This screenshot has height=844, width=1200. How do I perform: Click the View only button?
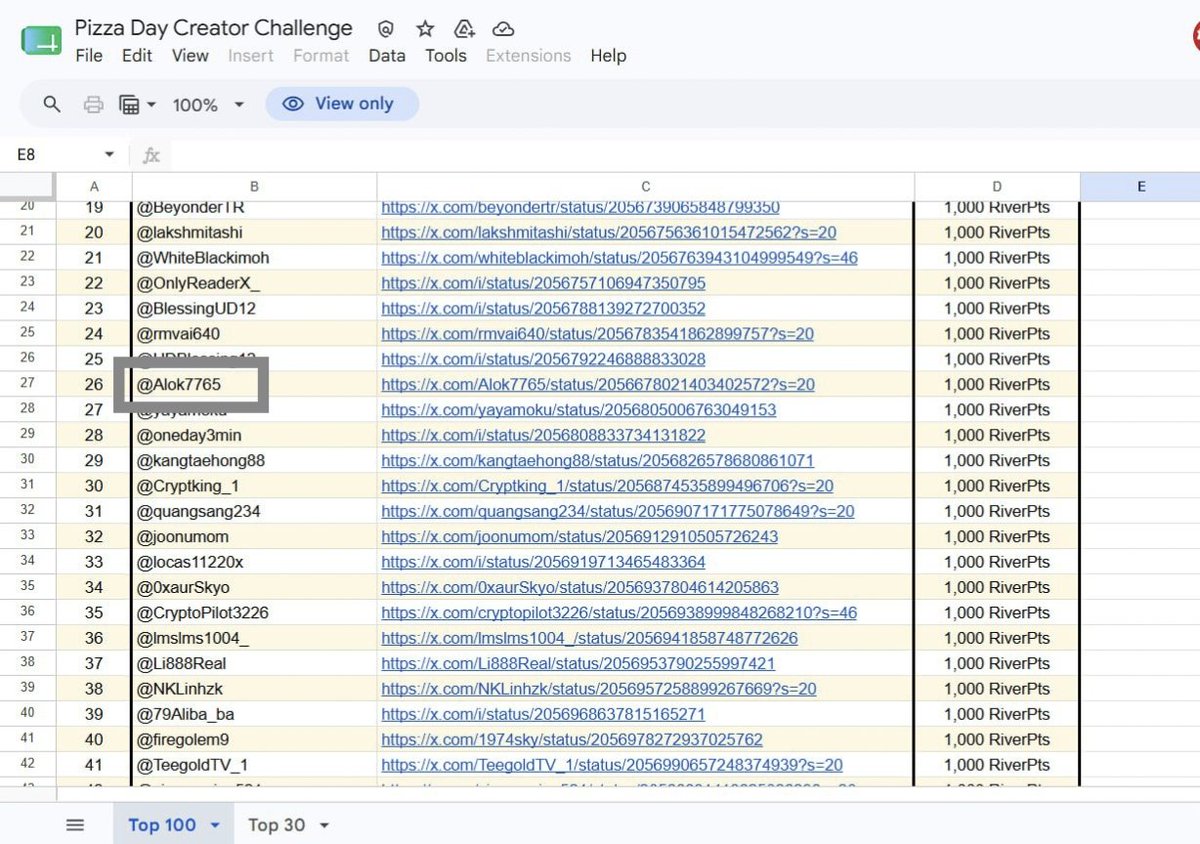[x=342, y=104]
